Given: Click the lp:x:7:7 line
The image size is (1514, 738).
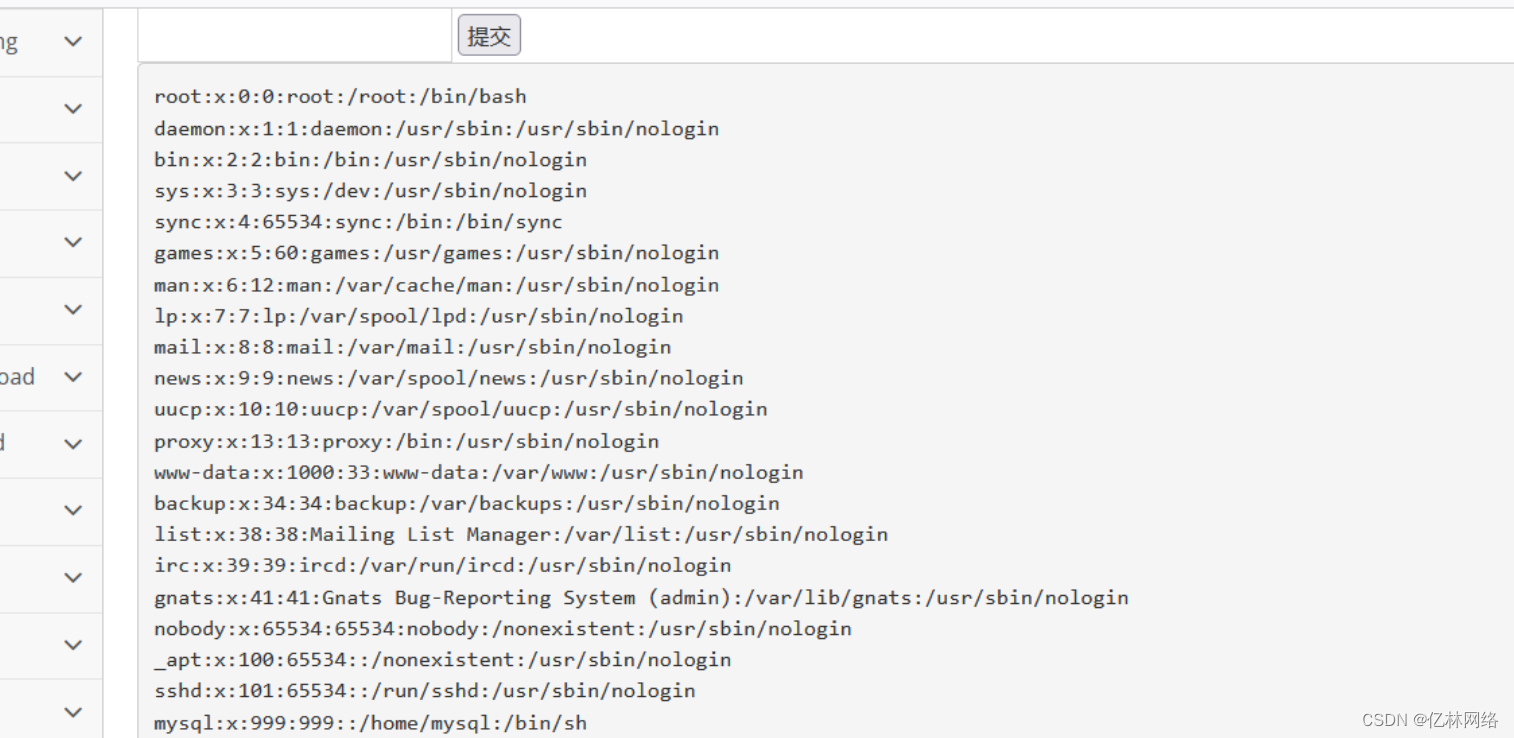Looking at the screenshot, I should (x=418, y=316).
